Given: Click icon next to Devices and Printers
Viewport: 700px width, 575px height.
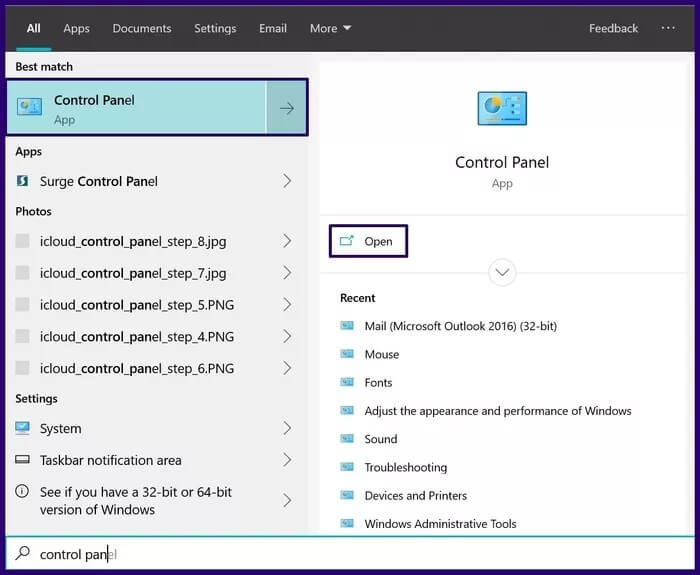Looking at the screenshot, I should pos(347,495).
